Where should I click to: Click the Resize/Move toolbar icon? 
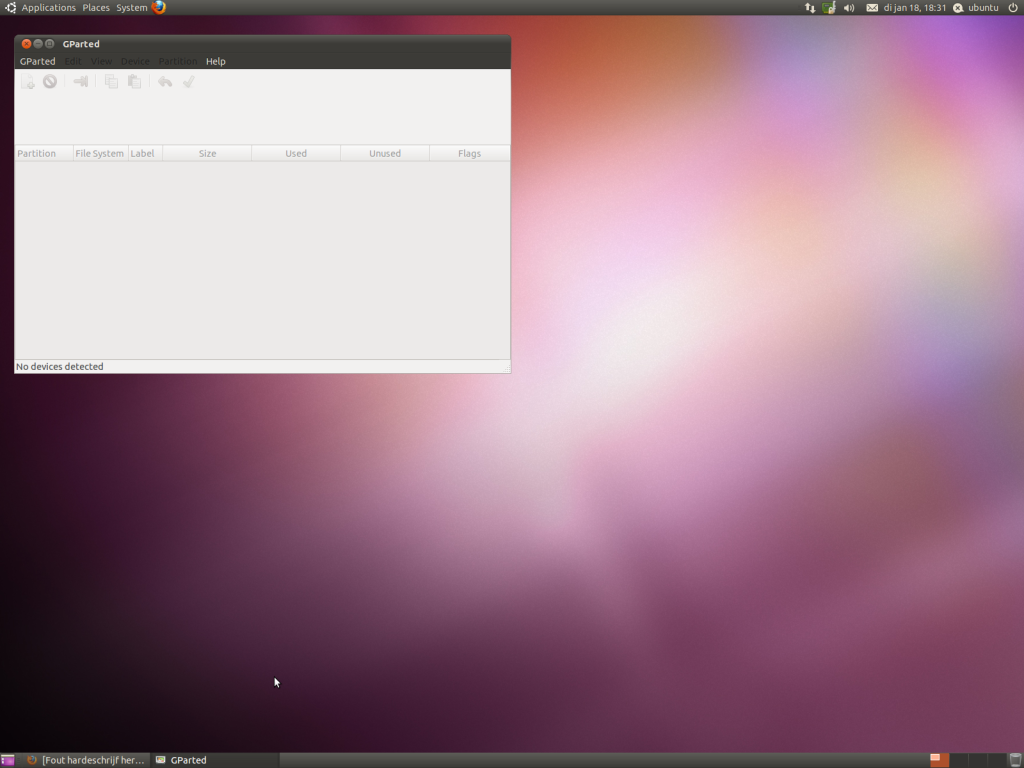81,82
